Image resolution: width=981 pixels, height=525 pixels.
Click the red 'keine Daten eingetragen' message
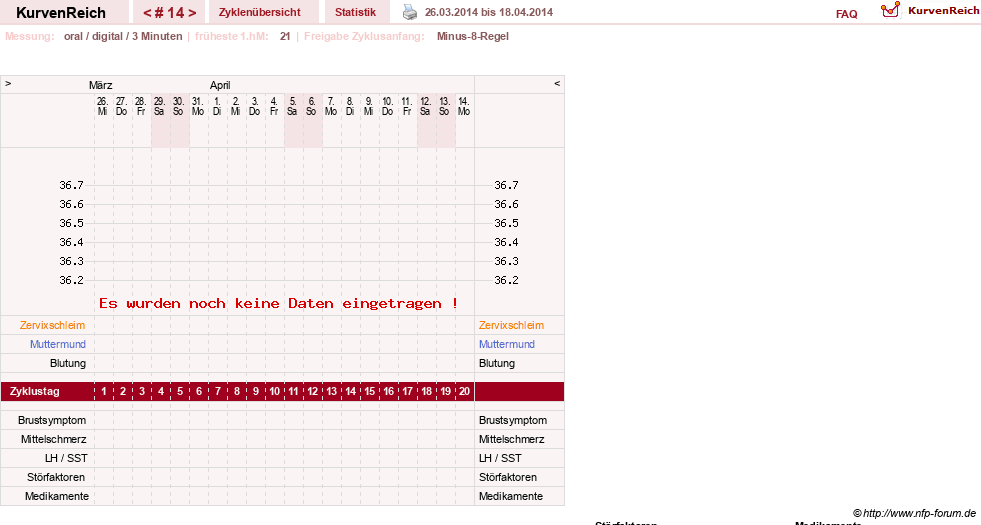pos(278,303)
